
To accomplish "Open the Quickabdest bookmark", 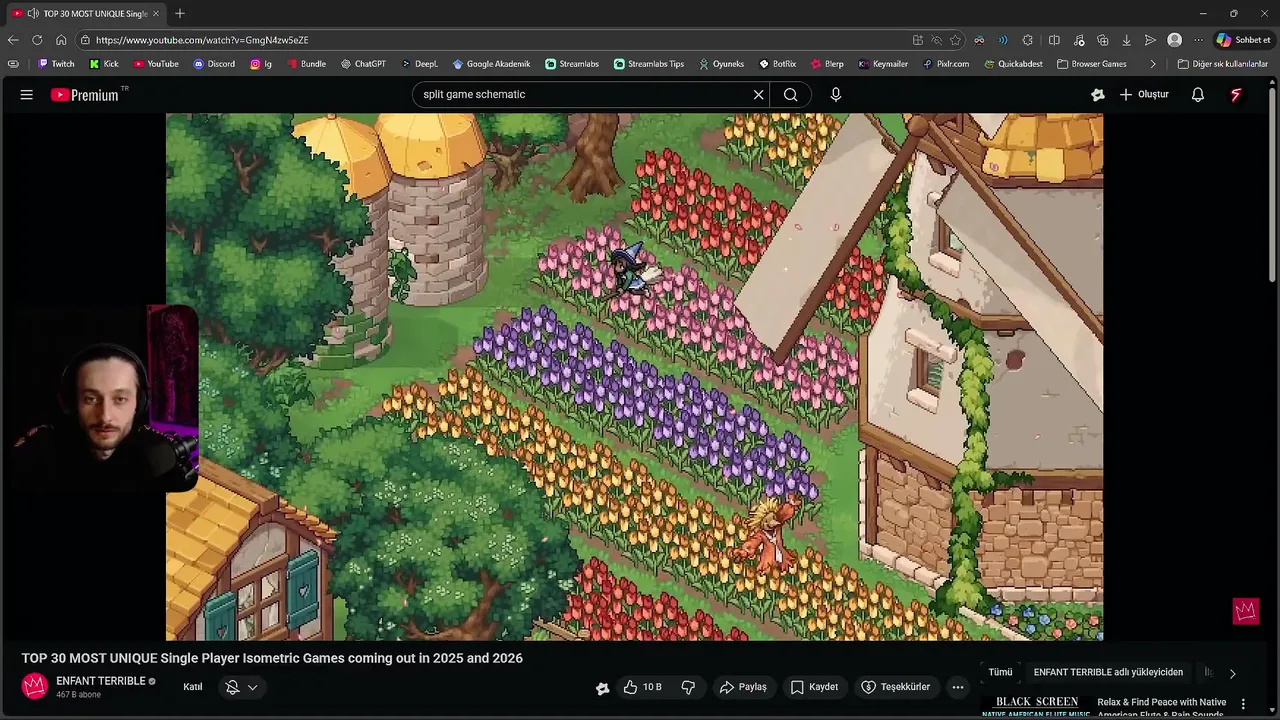I will coord(1013,64).
